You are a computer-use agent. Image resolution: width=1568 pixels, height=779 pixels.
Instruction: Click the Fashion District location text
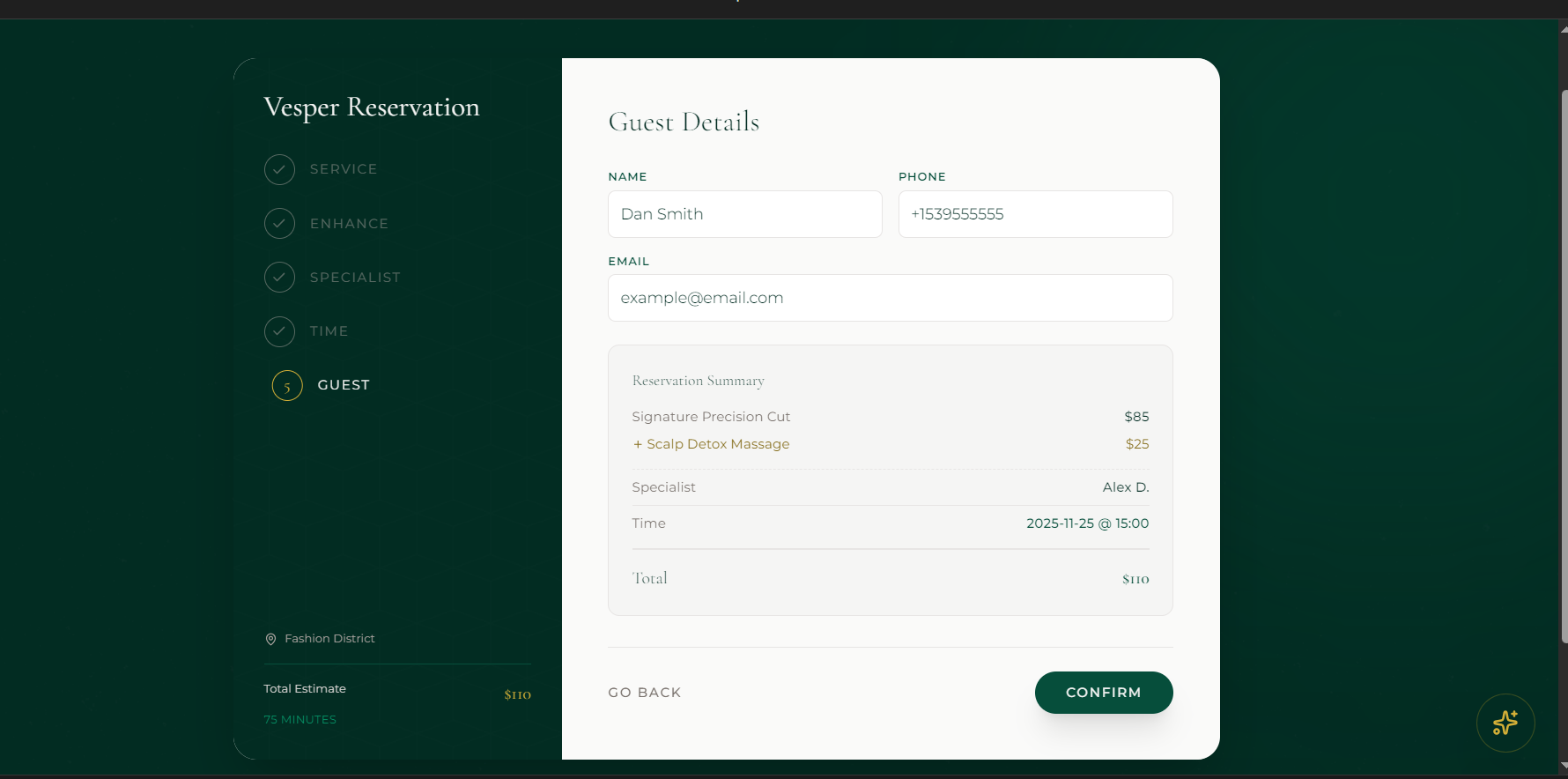coord(329,639)
